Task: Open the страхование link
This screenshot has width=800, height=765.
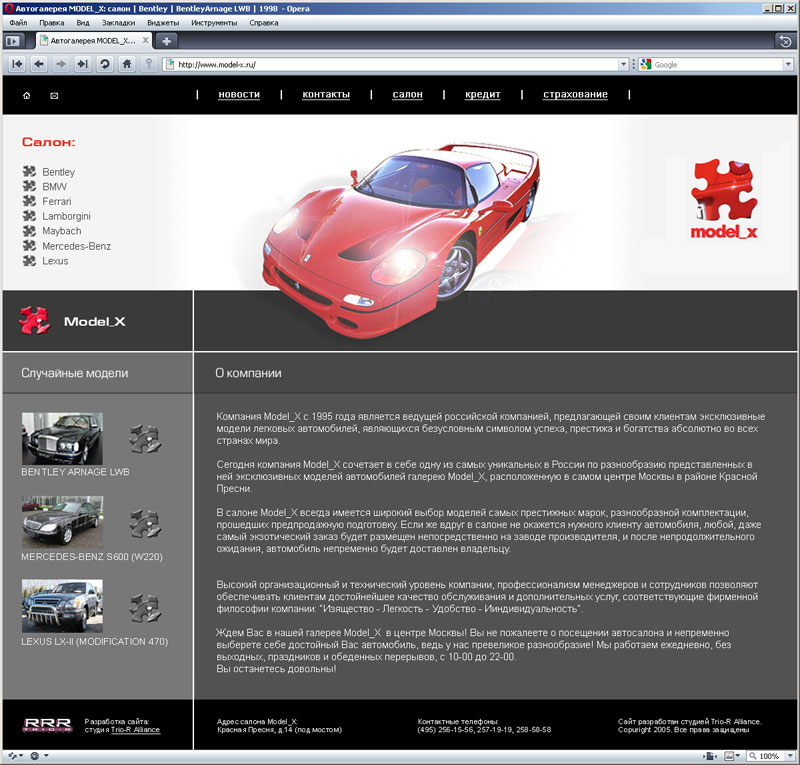Action: (x=575, y=94)
